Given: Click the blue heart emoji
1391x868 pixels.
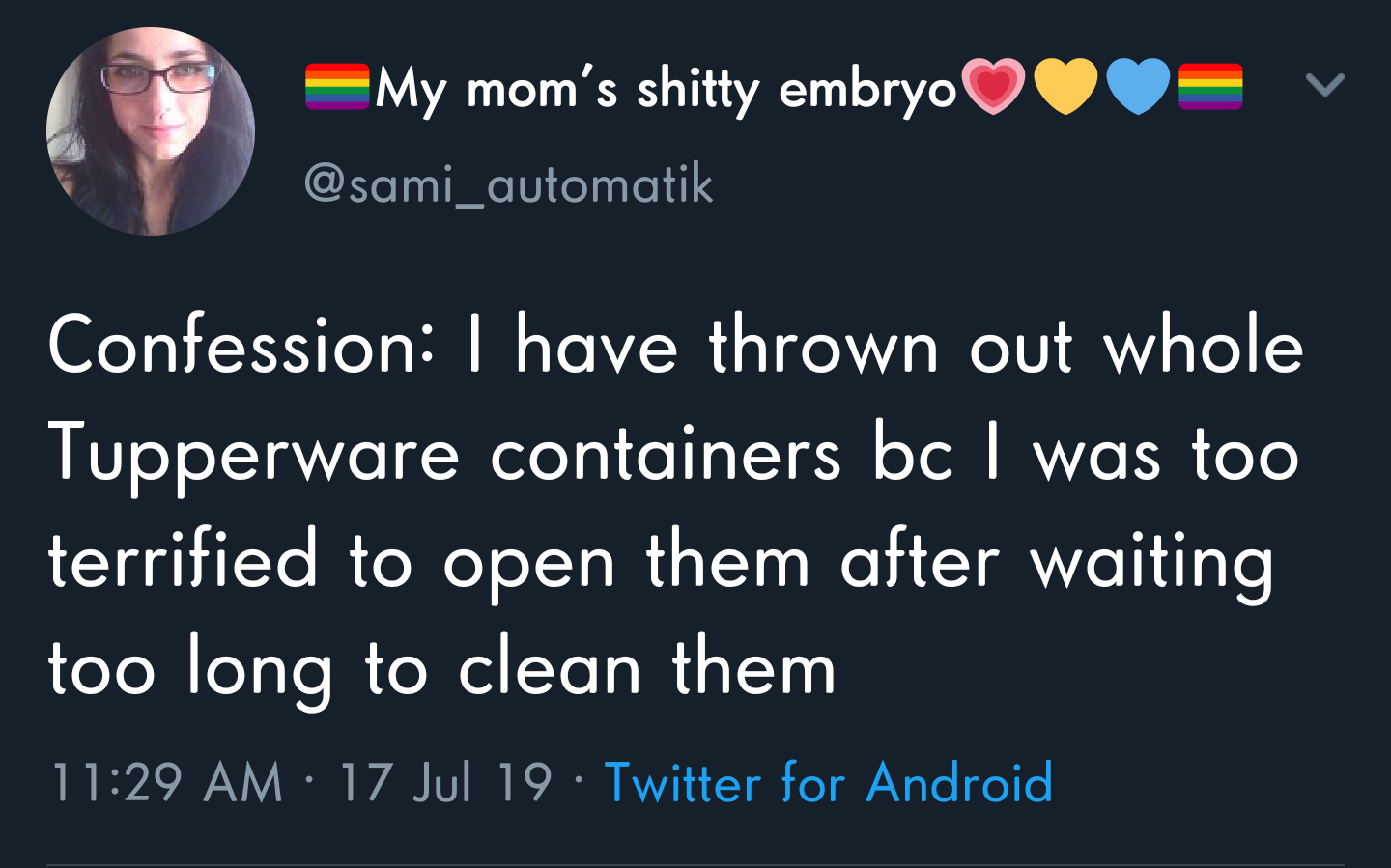Looking at the screenshot, I should [1138, 87].
